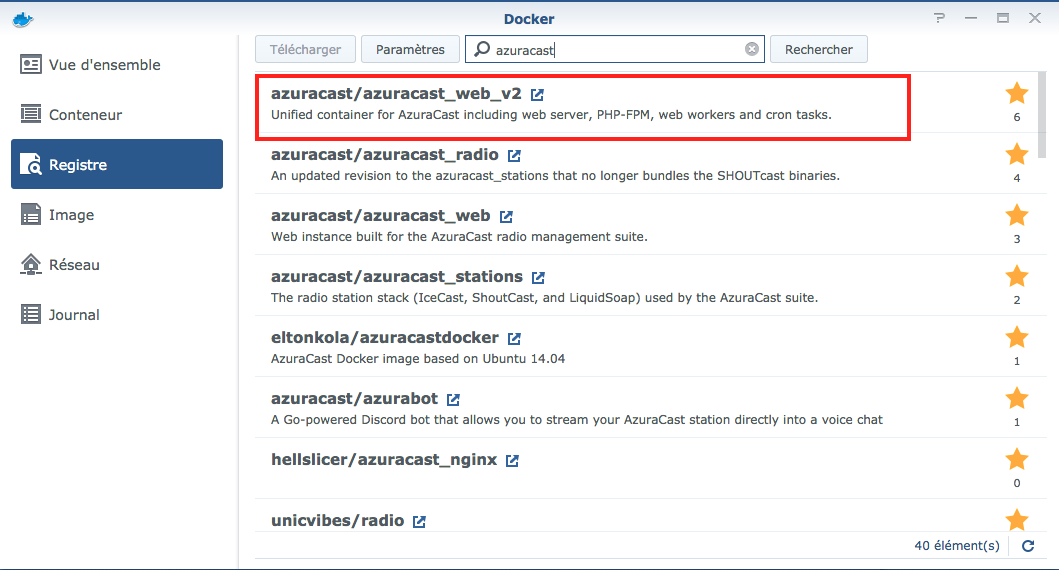This screenshot has height=570, width=1059.
Task: Click the Réseau house icon
Action: coord(30,264)
